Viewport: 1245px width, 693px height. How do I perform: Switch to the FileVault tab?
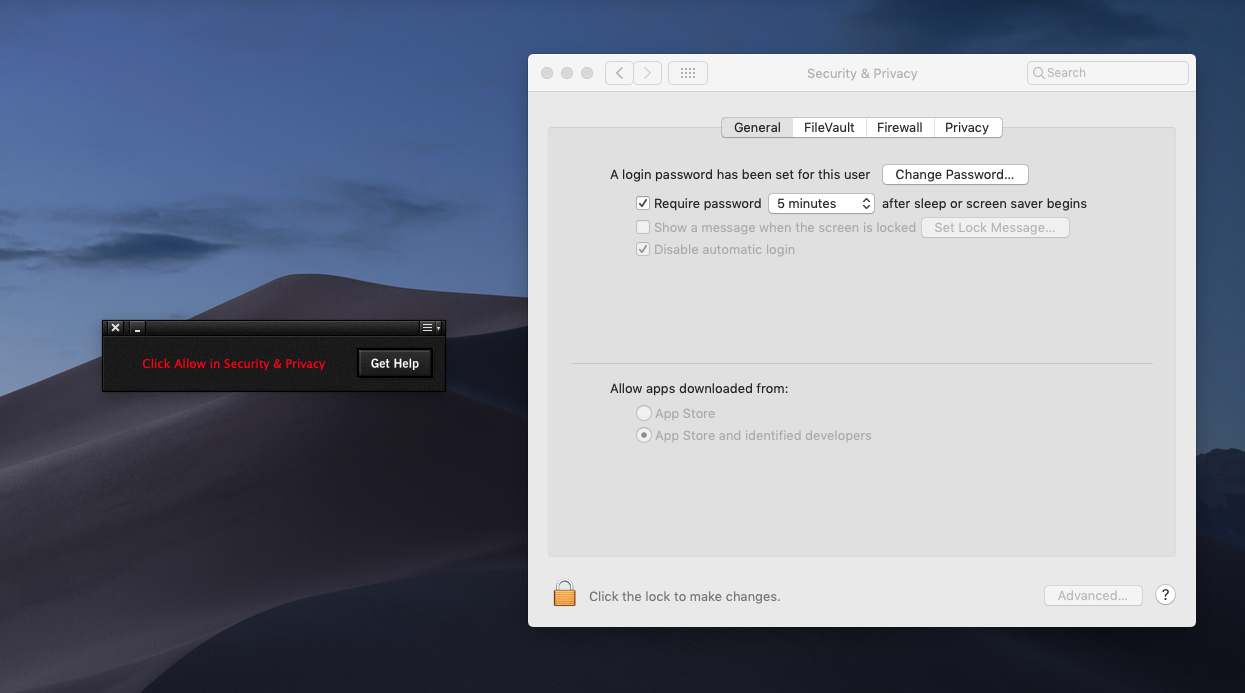coord(829,127)
